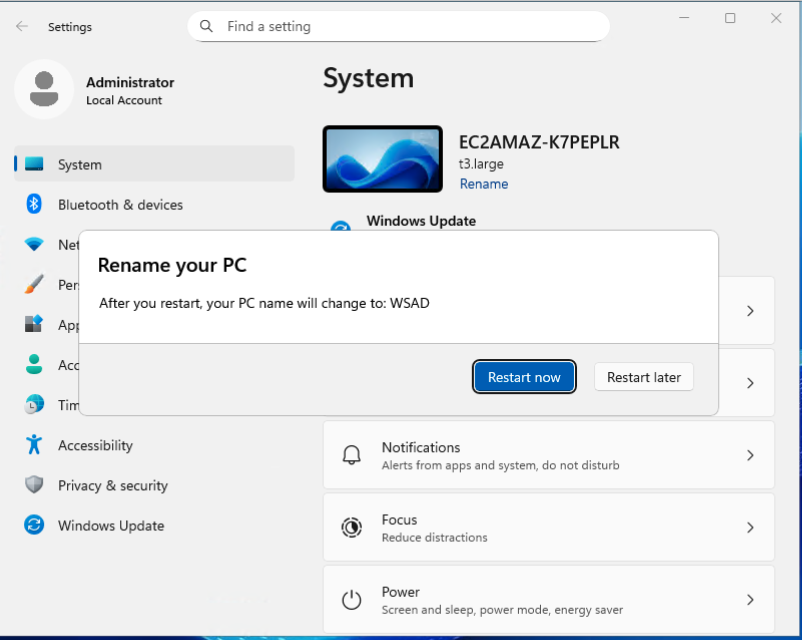Click the Windows Update sync icon in sidebar

click(34, 525)
